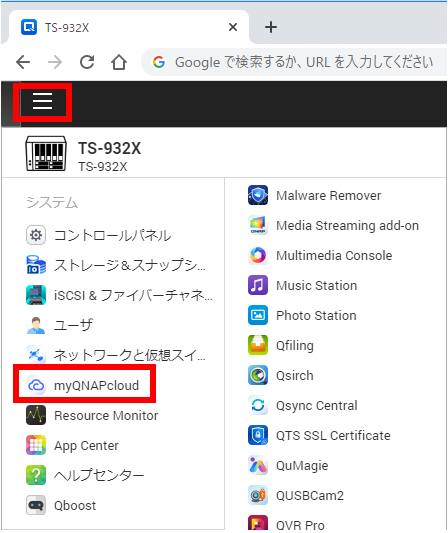Launch the QuMagie icon

coord(258,465)
